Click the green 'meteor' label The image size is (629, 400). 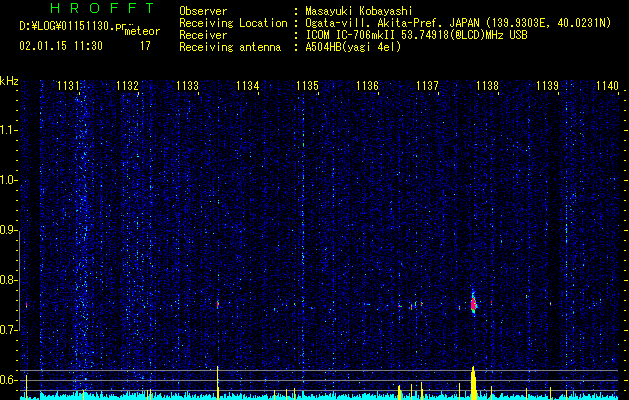pyautogui.click(x=142, y=31)
